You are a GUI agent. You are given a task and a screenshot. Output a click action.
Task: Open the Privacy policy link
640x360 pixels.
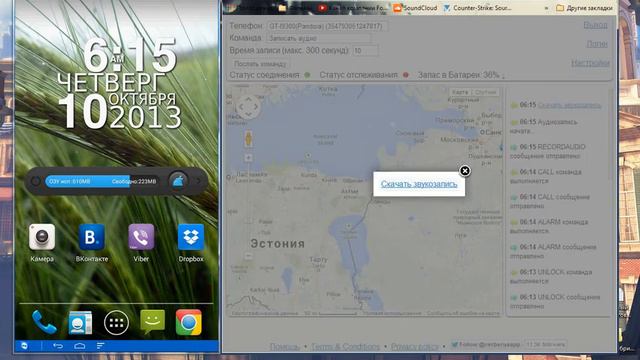click(x=415, y=347)
